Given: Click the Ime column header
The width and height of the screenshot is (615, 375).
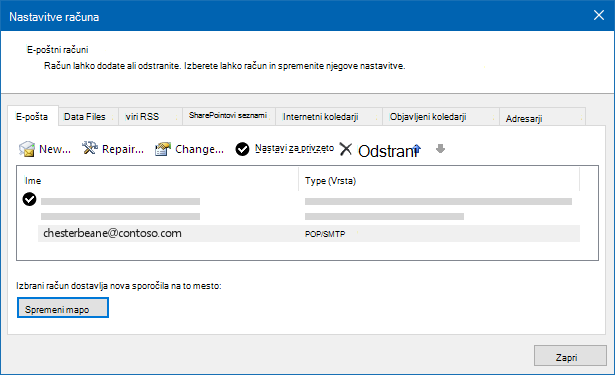Looking at the screenshot, I should 33,181.
